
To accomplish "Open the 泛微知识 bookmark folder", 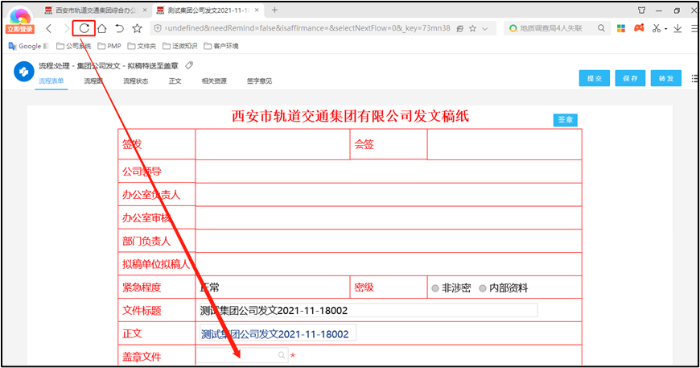I will tap(180, 46).
